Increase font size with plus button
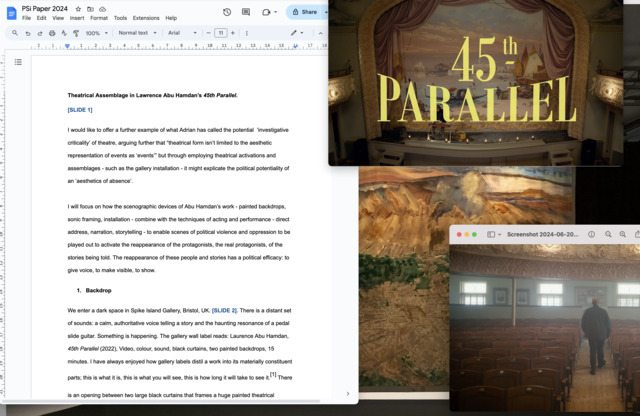 click(x=233, y=33)
